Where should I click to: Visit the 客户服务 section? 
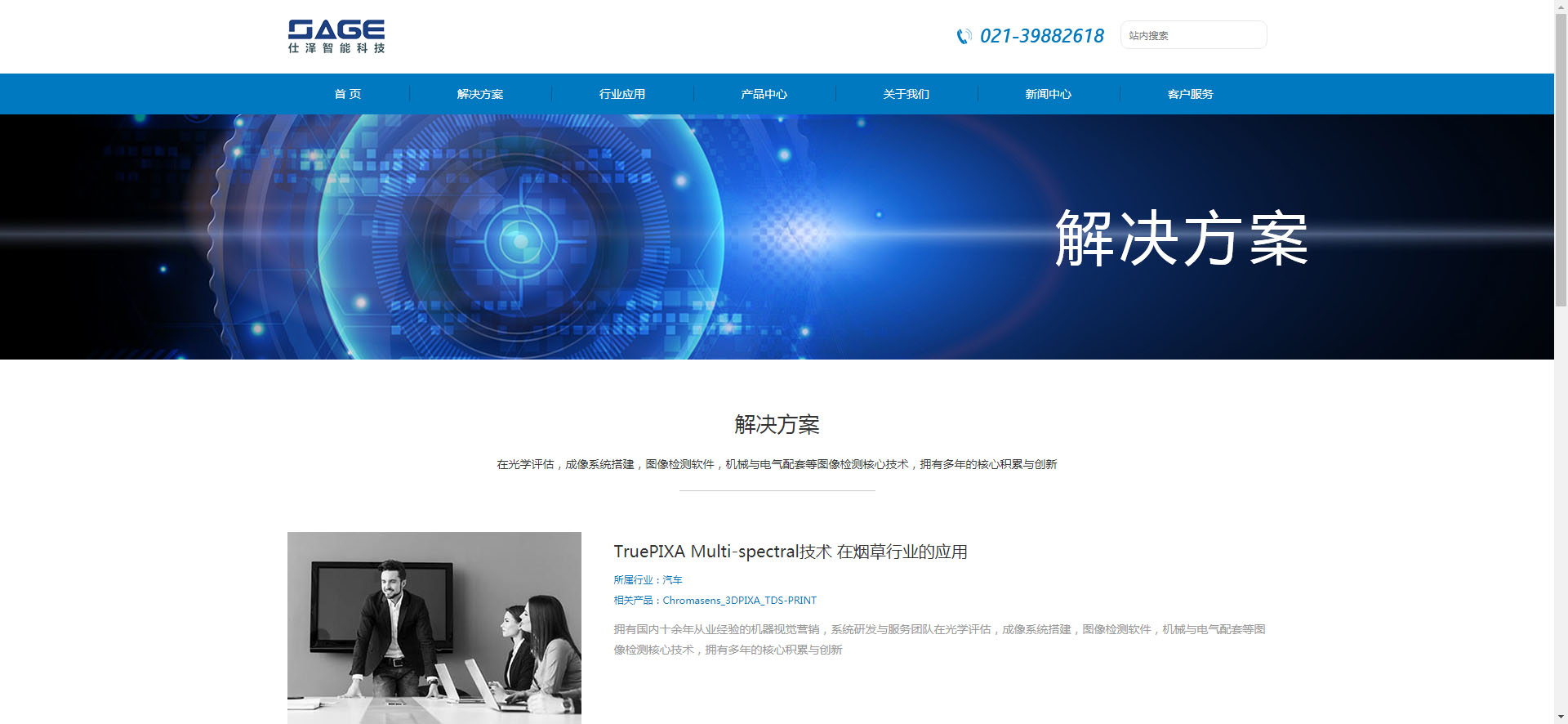click(x=1191, y=94)
